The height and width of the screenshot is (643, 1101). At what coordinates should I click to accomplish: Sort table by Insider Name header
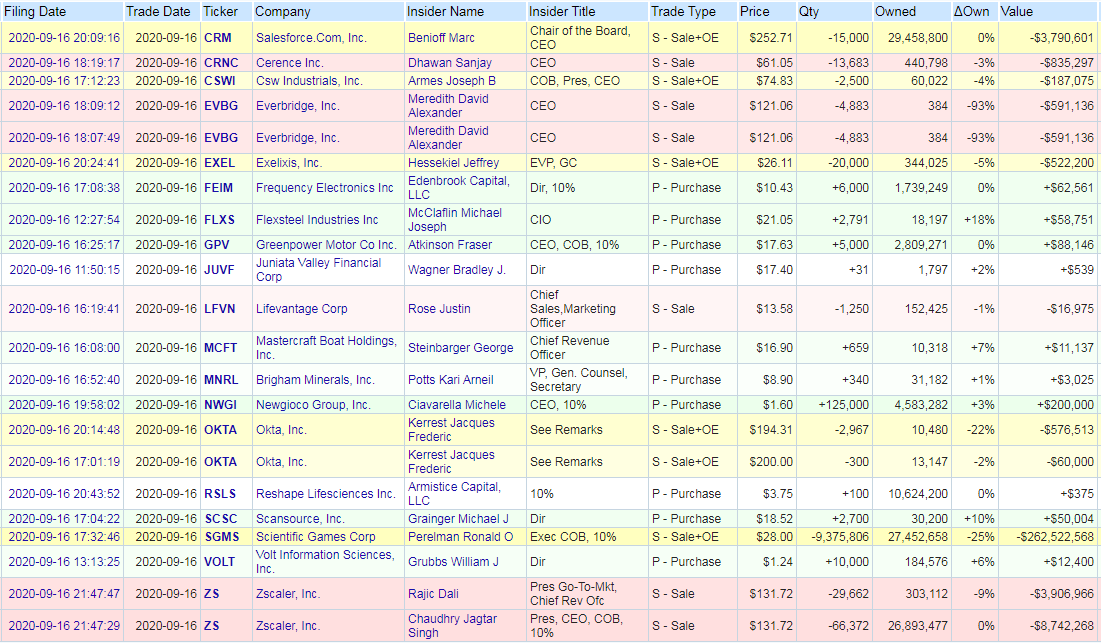pyautogui.click(x=445, y=12)
